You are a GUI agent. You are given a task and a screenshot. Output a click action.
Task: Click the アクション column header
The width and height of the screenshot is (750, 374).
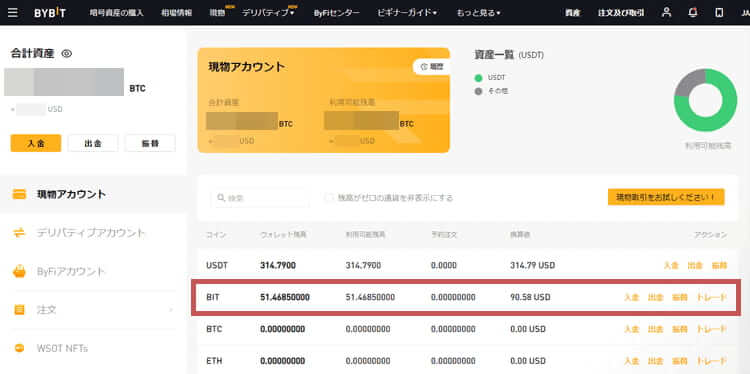(710, 235)
